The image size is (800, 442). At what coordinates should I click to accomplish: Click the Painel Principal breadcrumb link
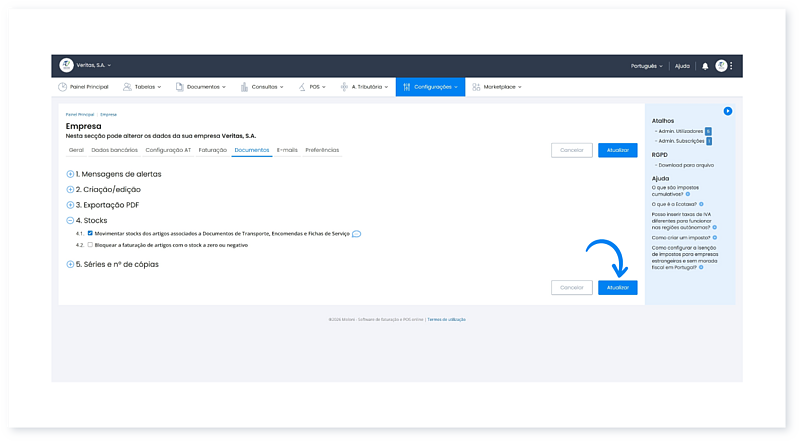click(80, 115)
